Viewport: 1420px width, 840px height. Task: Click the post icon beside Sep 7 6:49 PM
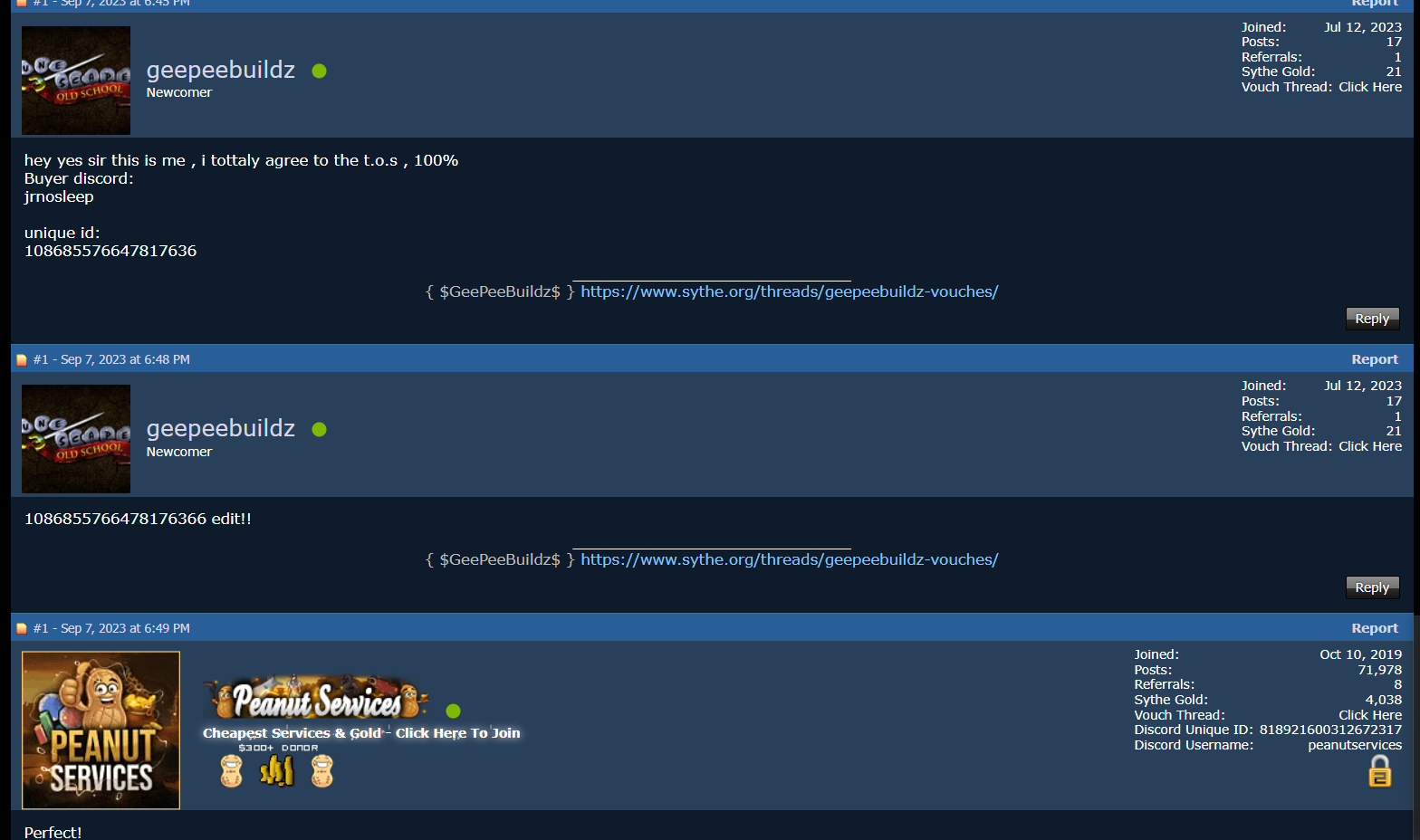tap(22, 629)
